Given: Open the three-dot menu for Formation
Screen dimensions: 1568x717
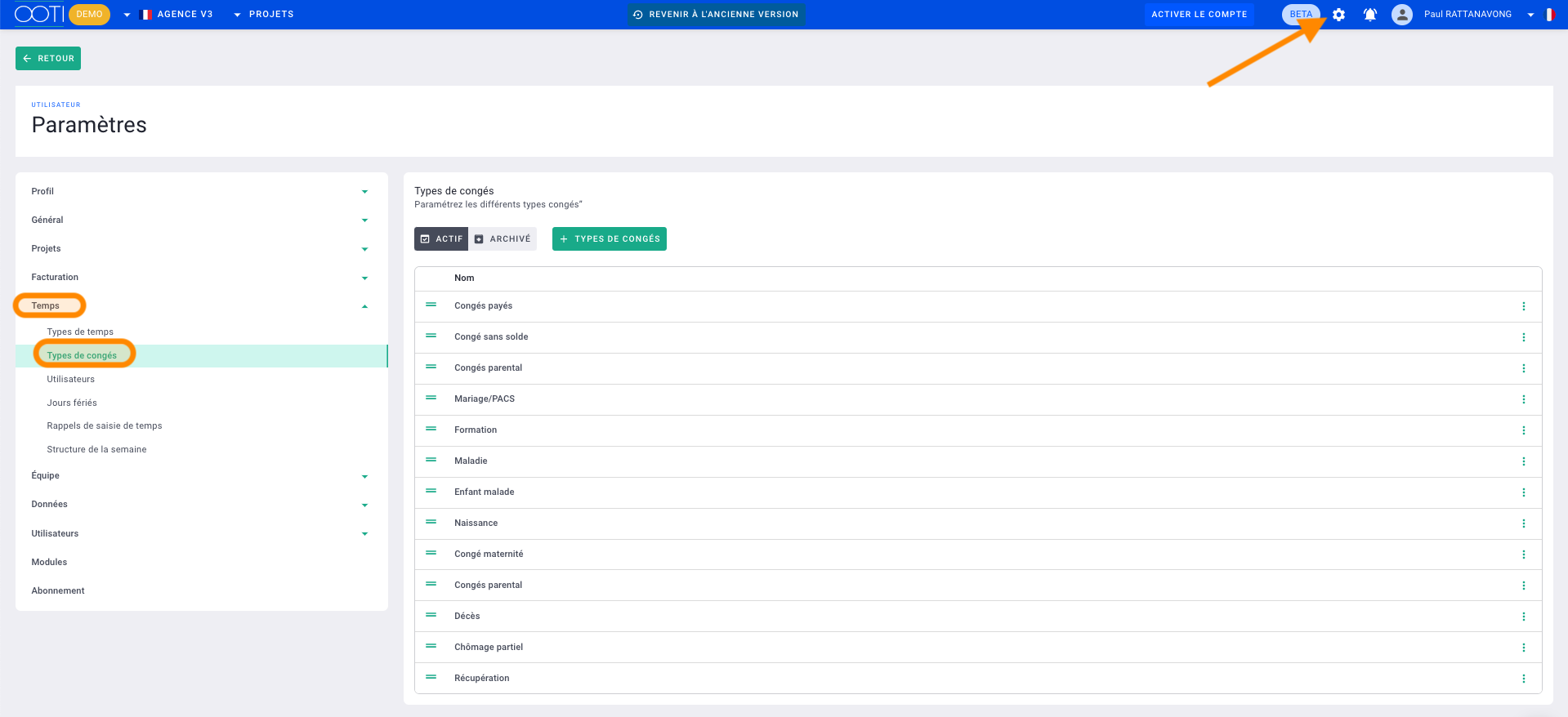Looking at the screenshot, I should tap(1524, 430).
